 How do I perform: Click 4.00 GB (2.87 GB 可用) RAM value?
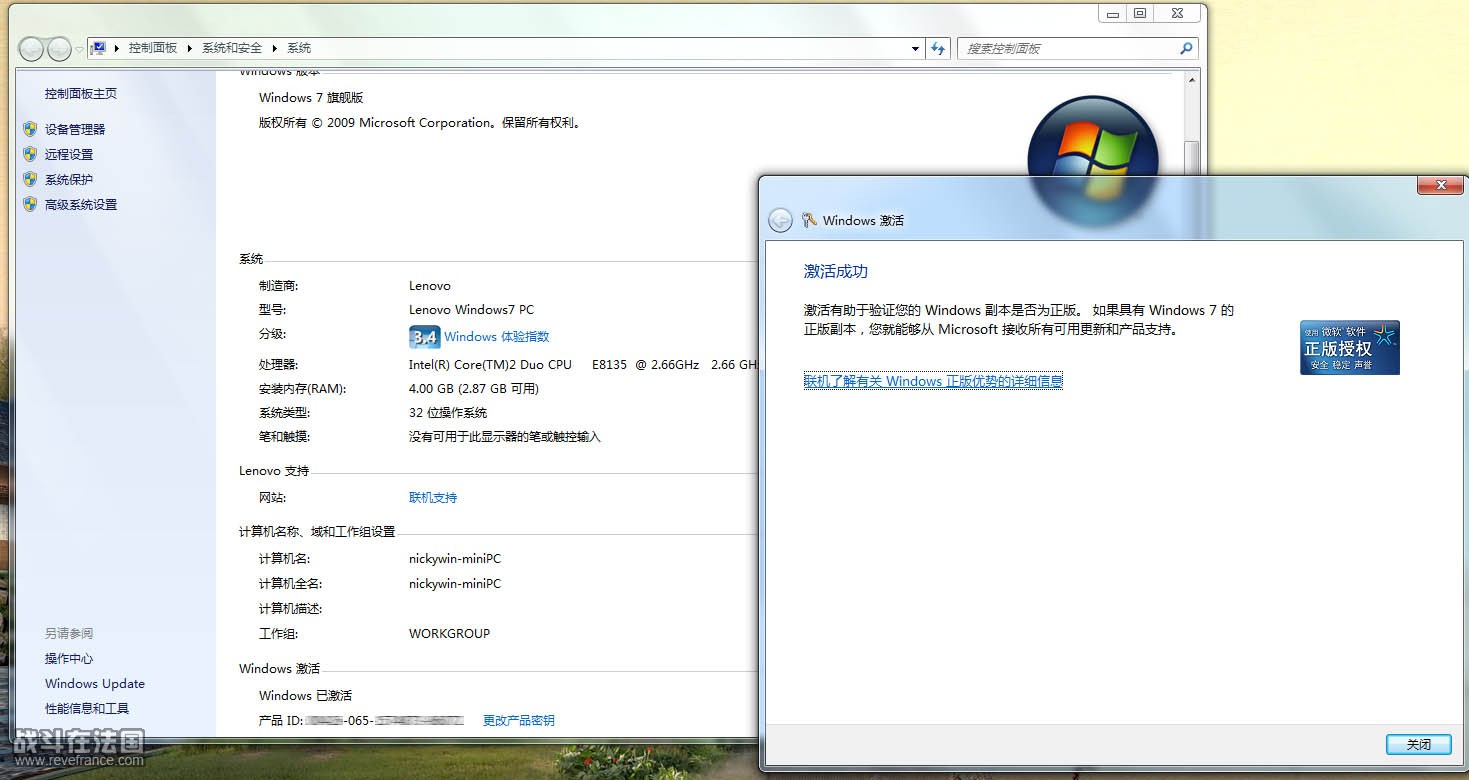[474, 388]
